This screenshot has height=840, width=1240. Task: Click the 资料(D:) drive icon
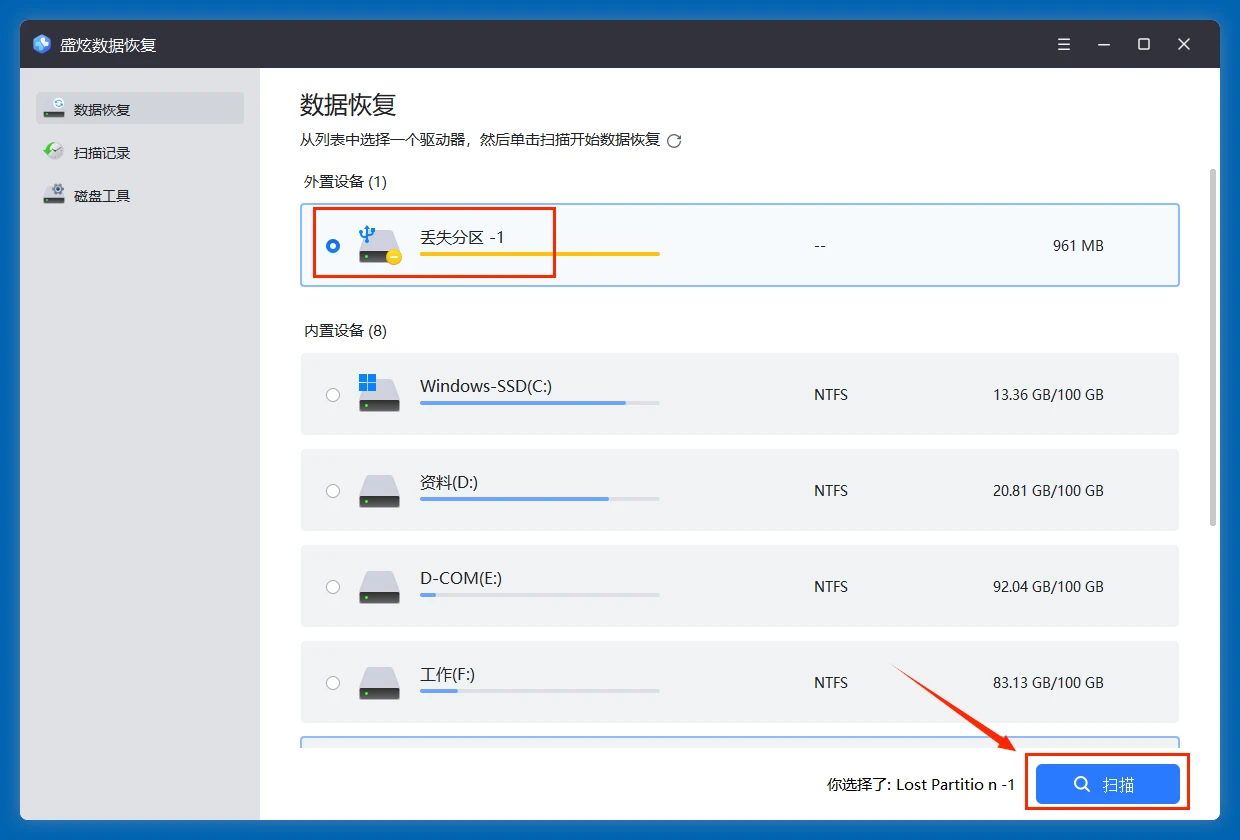(379, 490)
